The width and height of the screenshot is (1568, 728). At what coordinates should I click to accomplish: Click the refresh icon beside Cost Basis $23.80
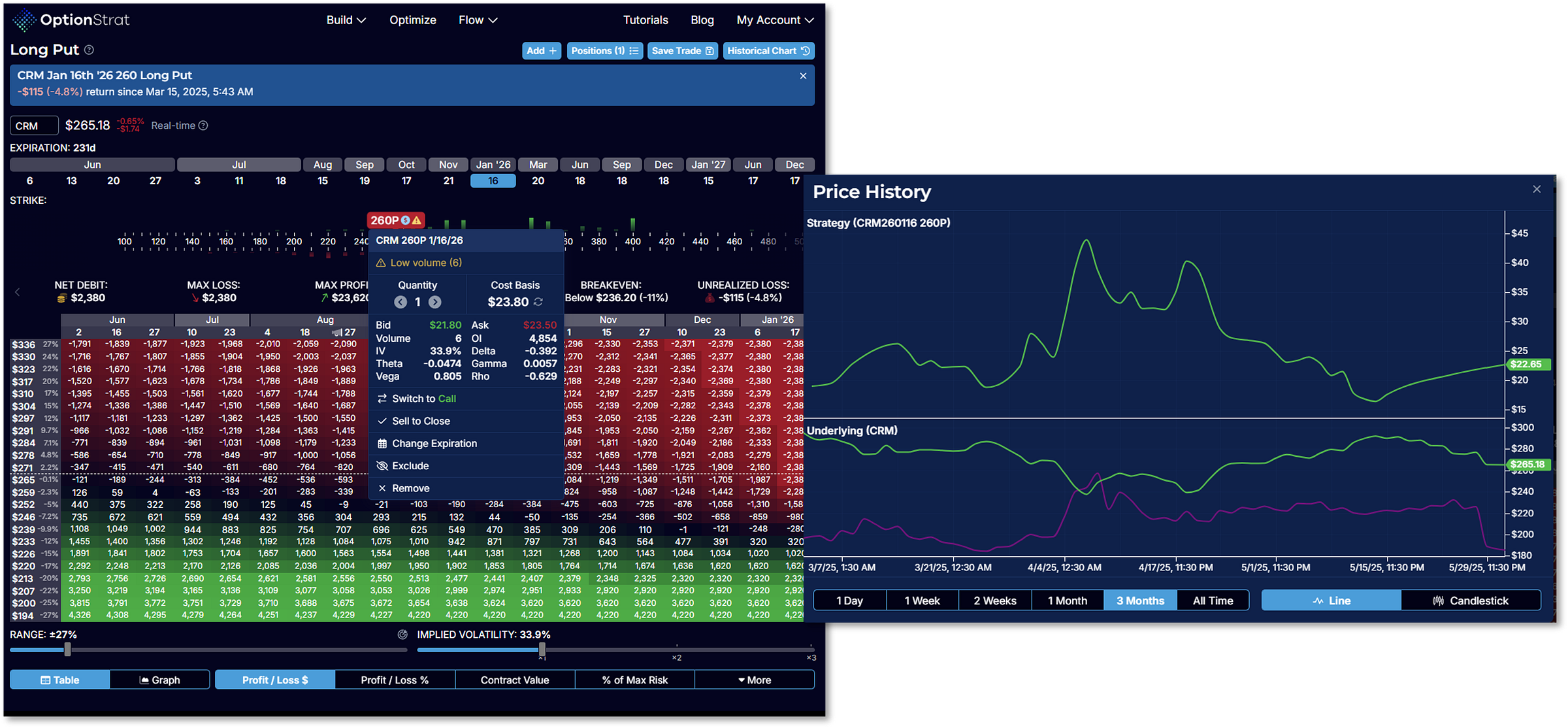538,302
